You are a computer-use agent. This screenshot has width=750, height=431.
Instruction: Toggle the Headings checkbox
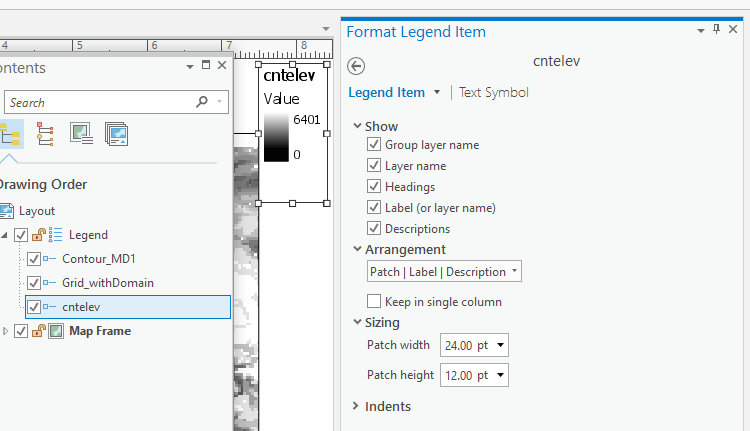[x=374, y=187]
